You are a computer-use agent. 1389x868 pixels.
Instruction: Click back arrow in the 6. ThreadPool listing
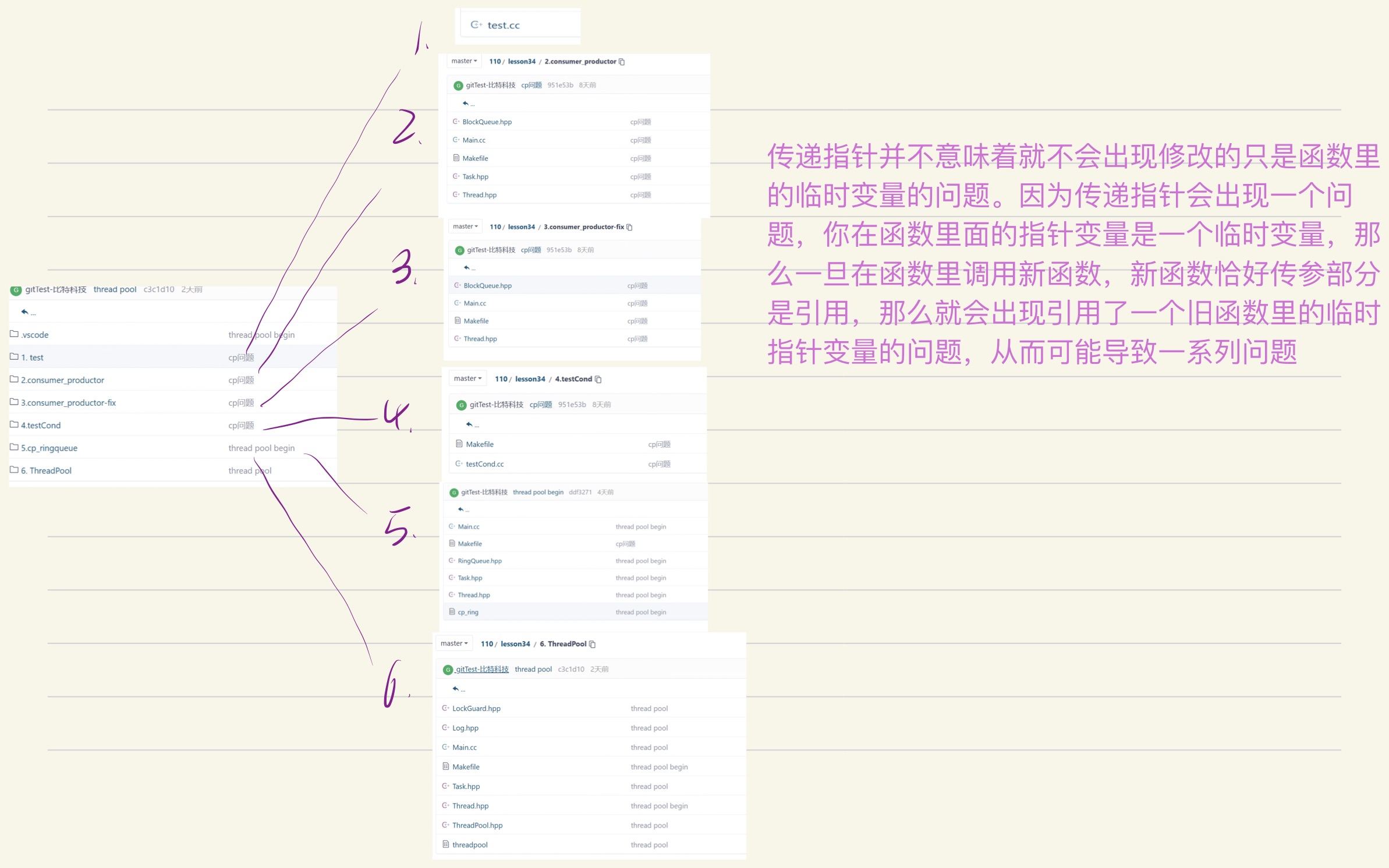point(456,689)
